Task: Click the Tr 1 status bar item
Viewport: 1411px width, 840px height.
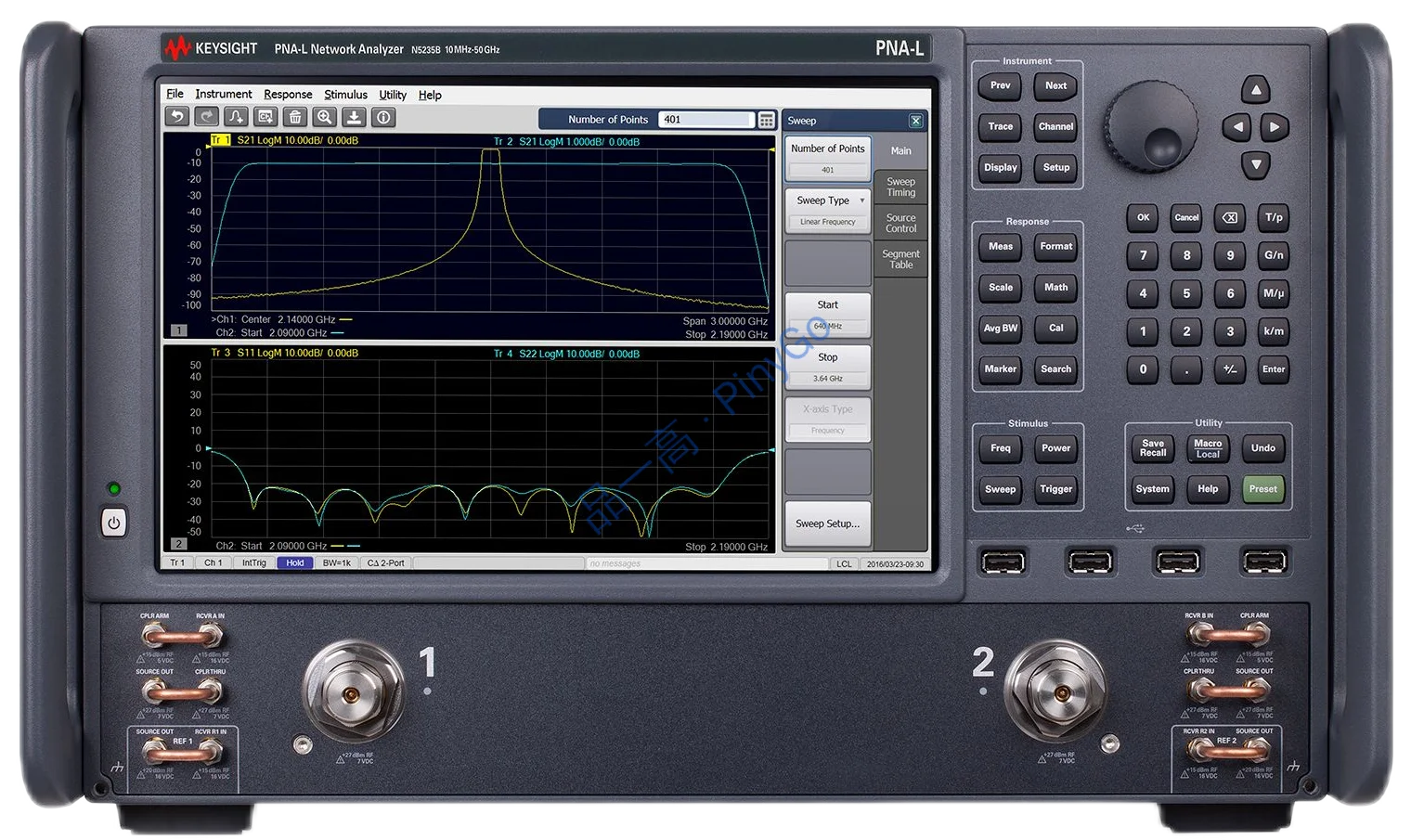Action: coord(177,562)
